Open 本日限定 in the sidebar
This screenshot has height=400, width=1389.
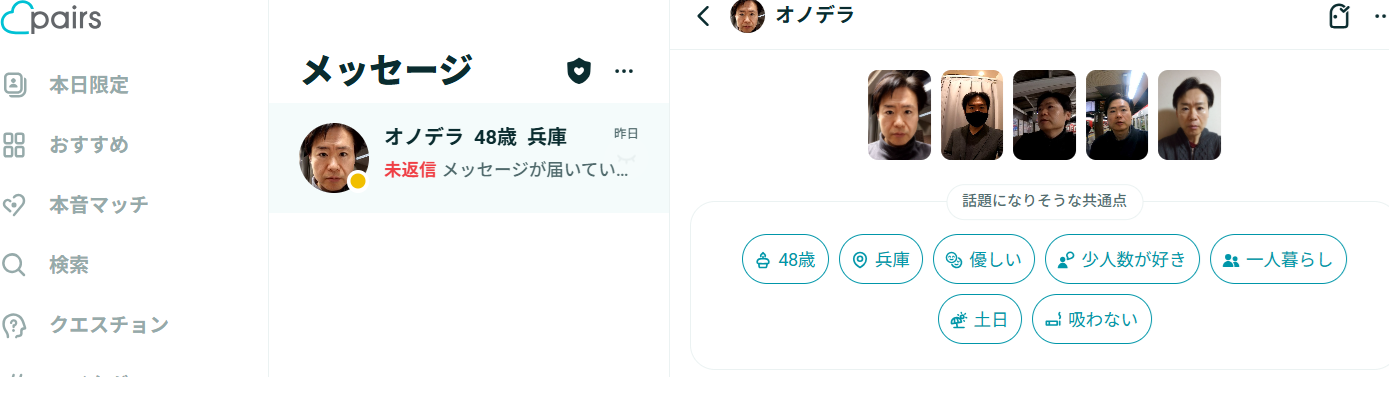[88, 85]
